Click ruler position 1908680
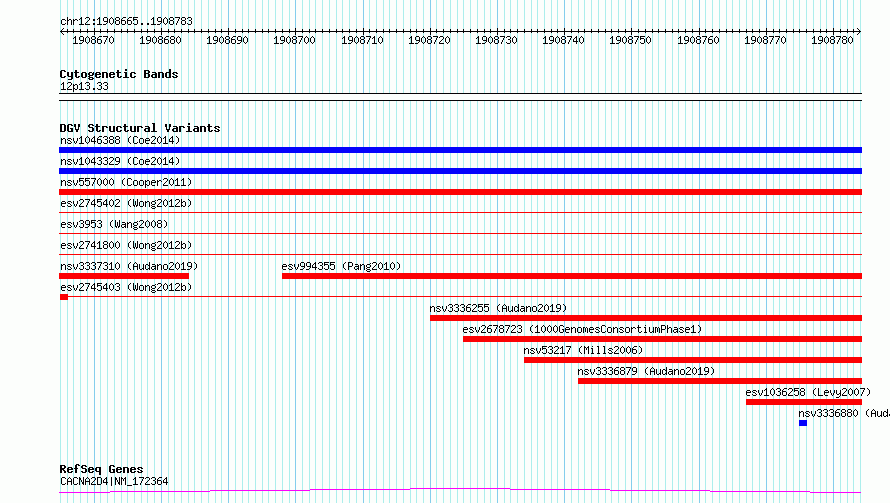The image size is (890, 503). click(x=160, y=40)
